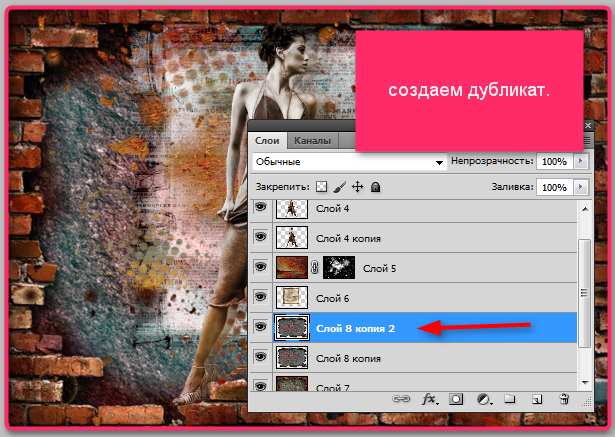Screen dimensions: 615x437
Task: Delete layer with trash icon
Action: (x=564, y=399)
